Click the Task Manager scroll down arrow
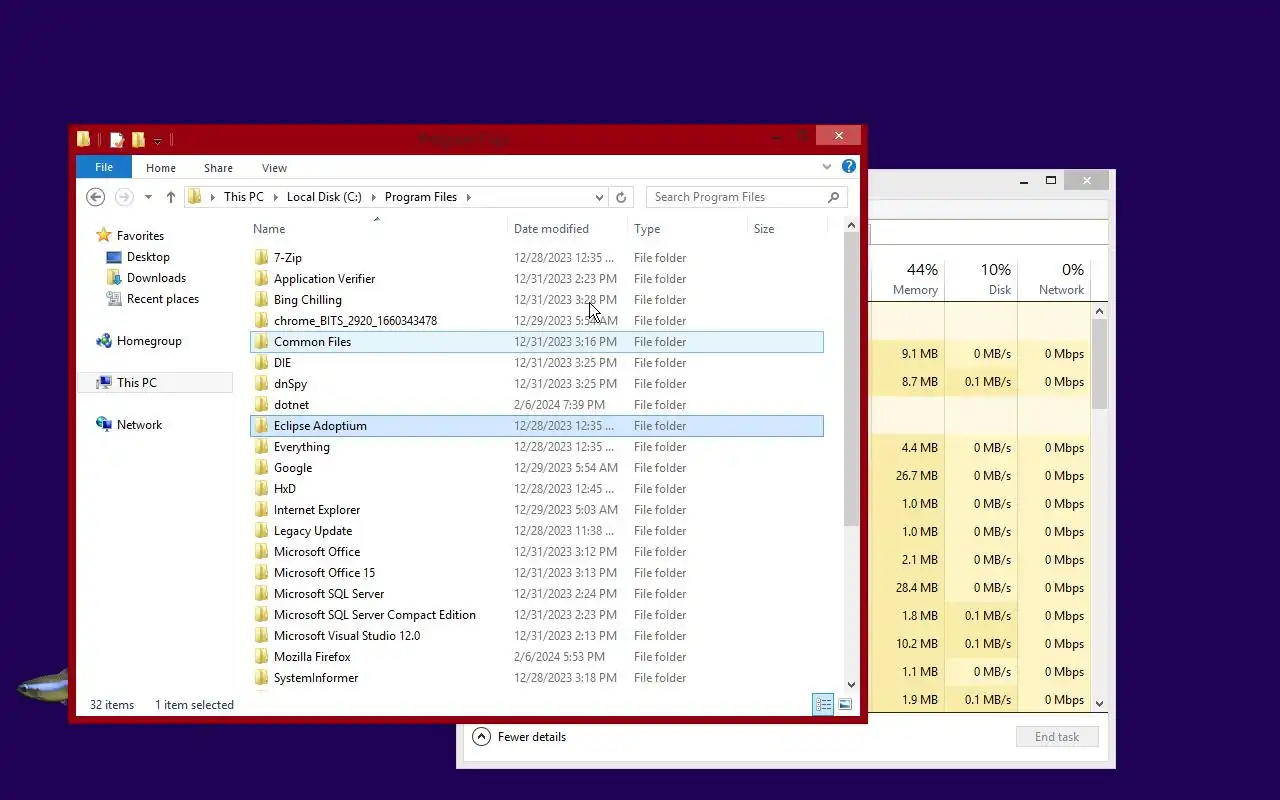Screen dimensions: 1280x800 [1099, 704]
